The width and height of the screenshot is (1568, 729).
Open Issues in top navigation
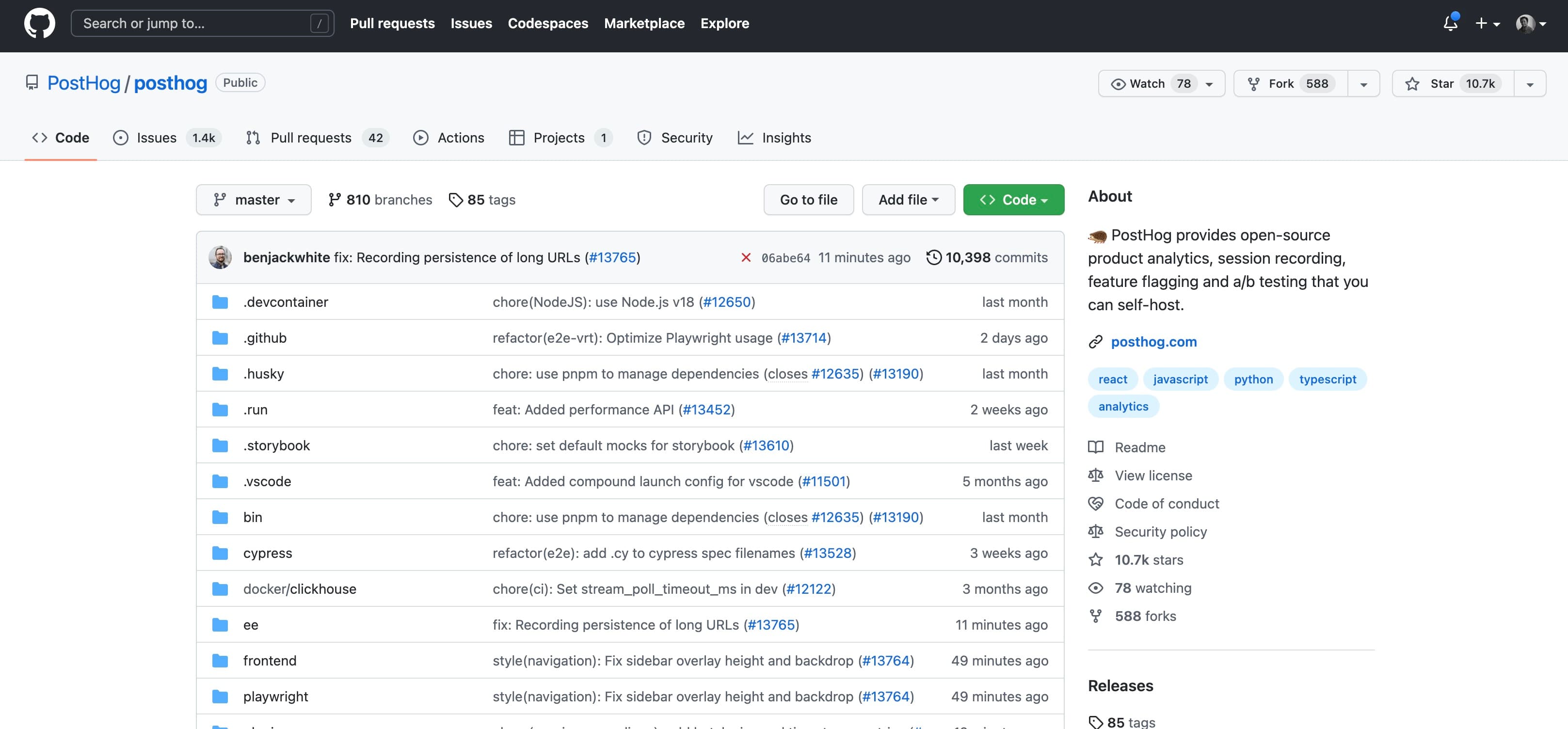[471, 23]
